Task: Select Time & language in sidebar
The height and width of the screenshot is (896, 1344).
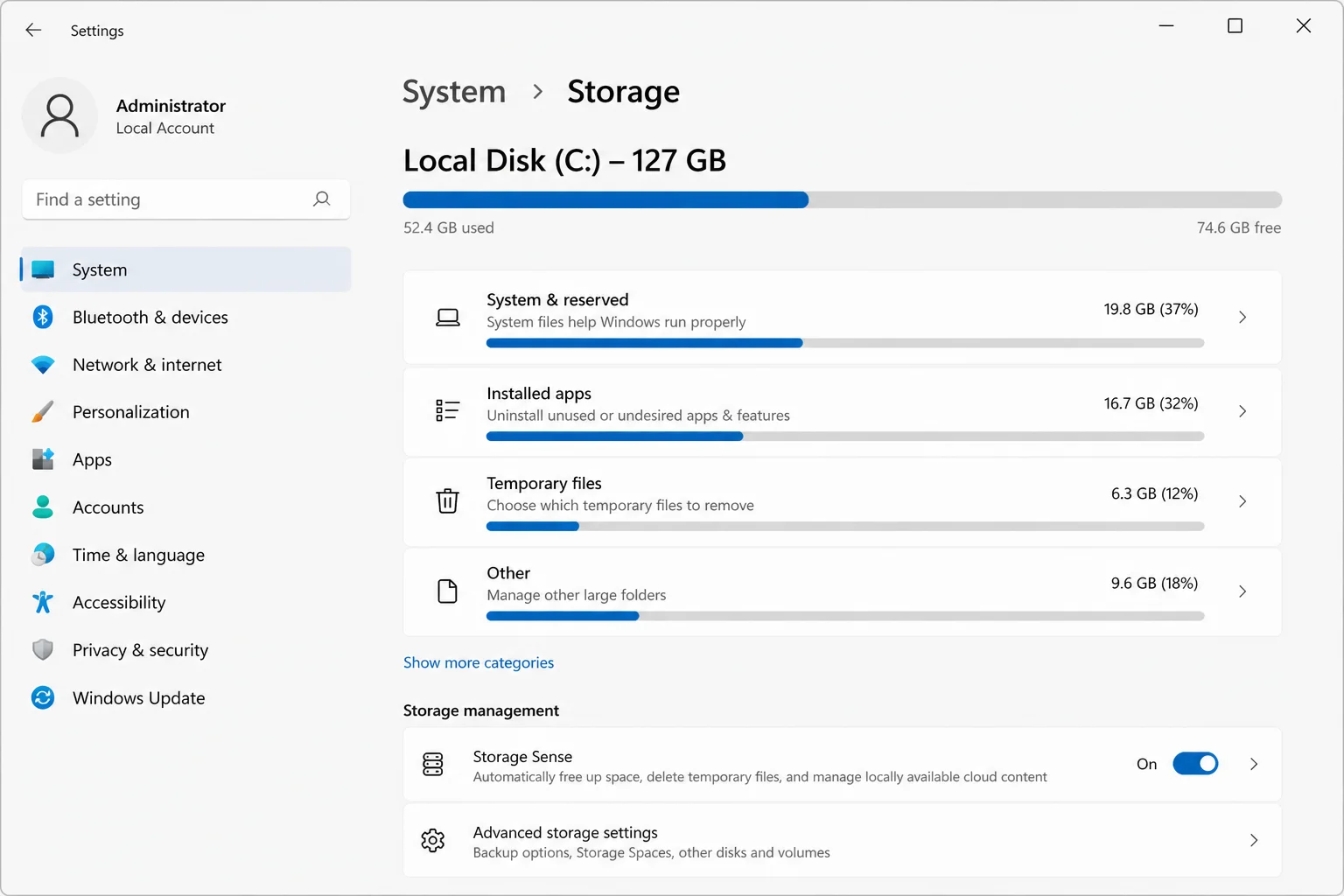Action: point(186,555)
